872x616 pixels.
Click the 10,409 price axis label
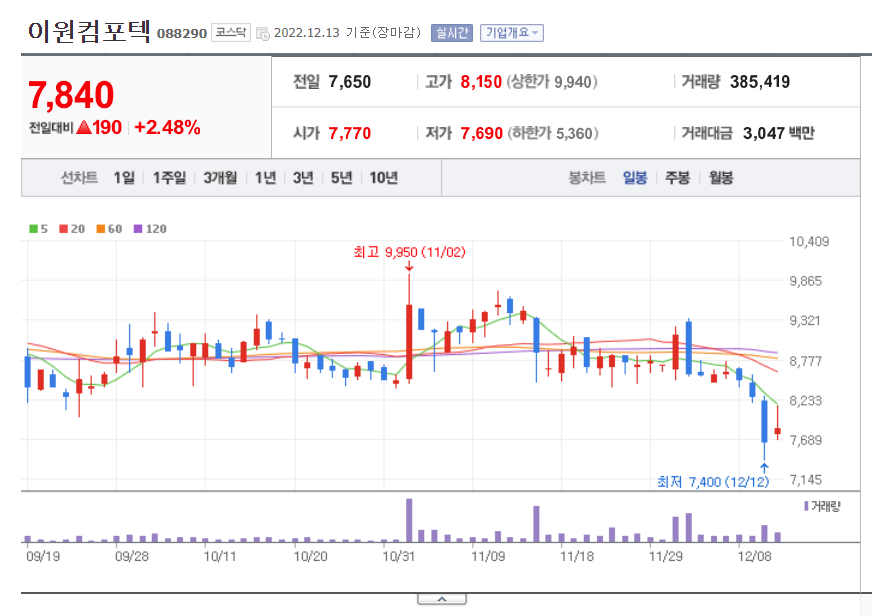[809, 242]
